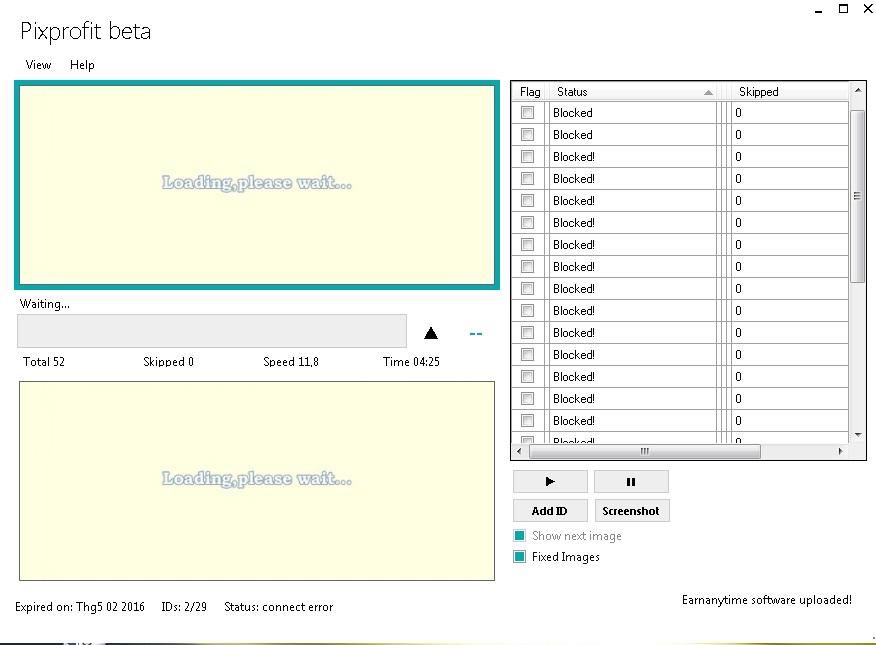Pause processing with the pause button
The width and height of the screenshot is (876, 645).
[631, 481]
